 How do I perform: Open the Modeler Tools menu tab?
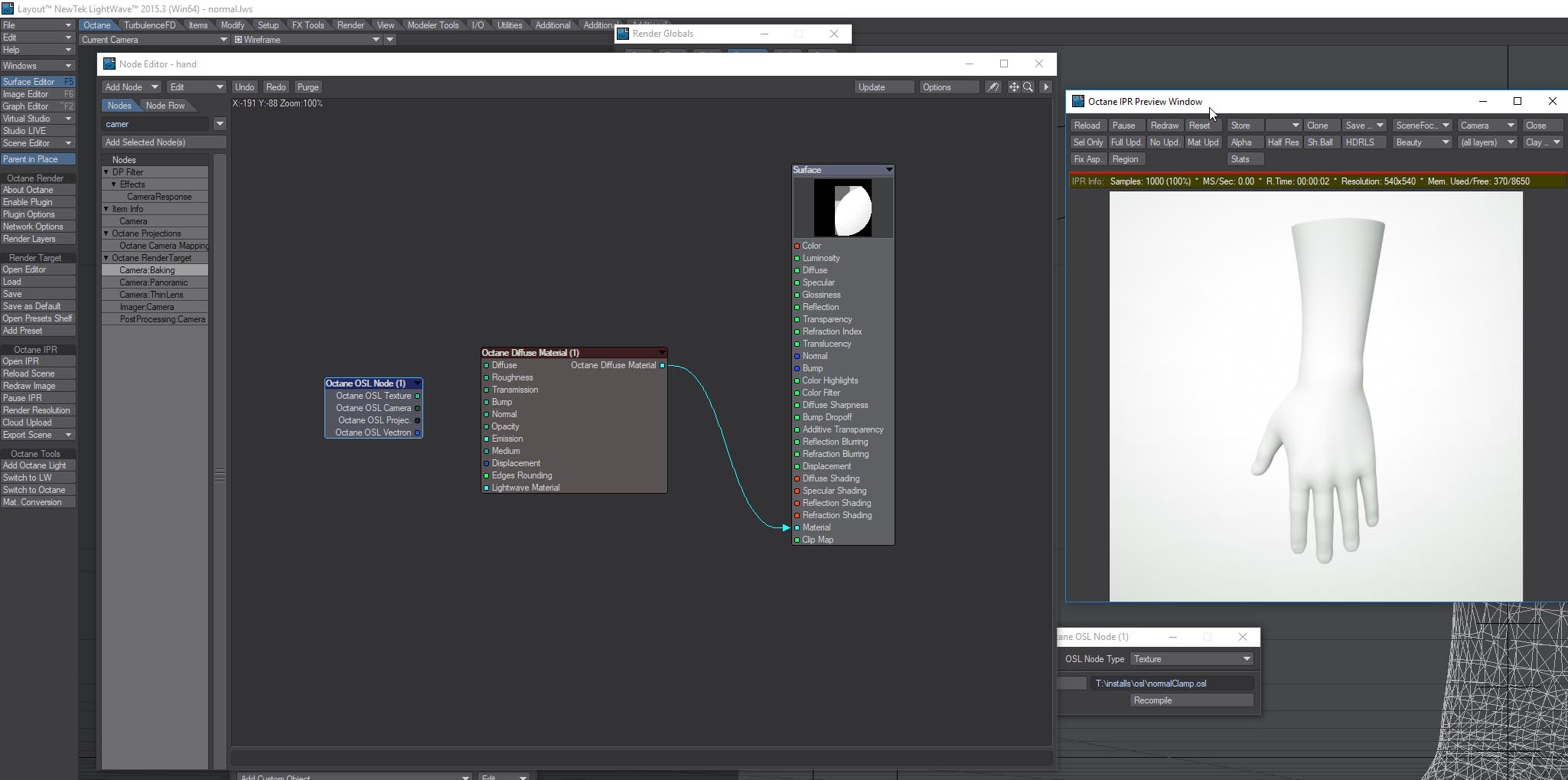point(433,25)
